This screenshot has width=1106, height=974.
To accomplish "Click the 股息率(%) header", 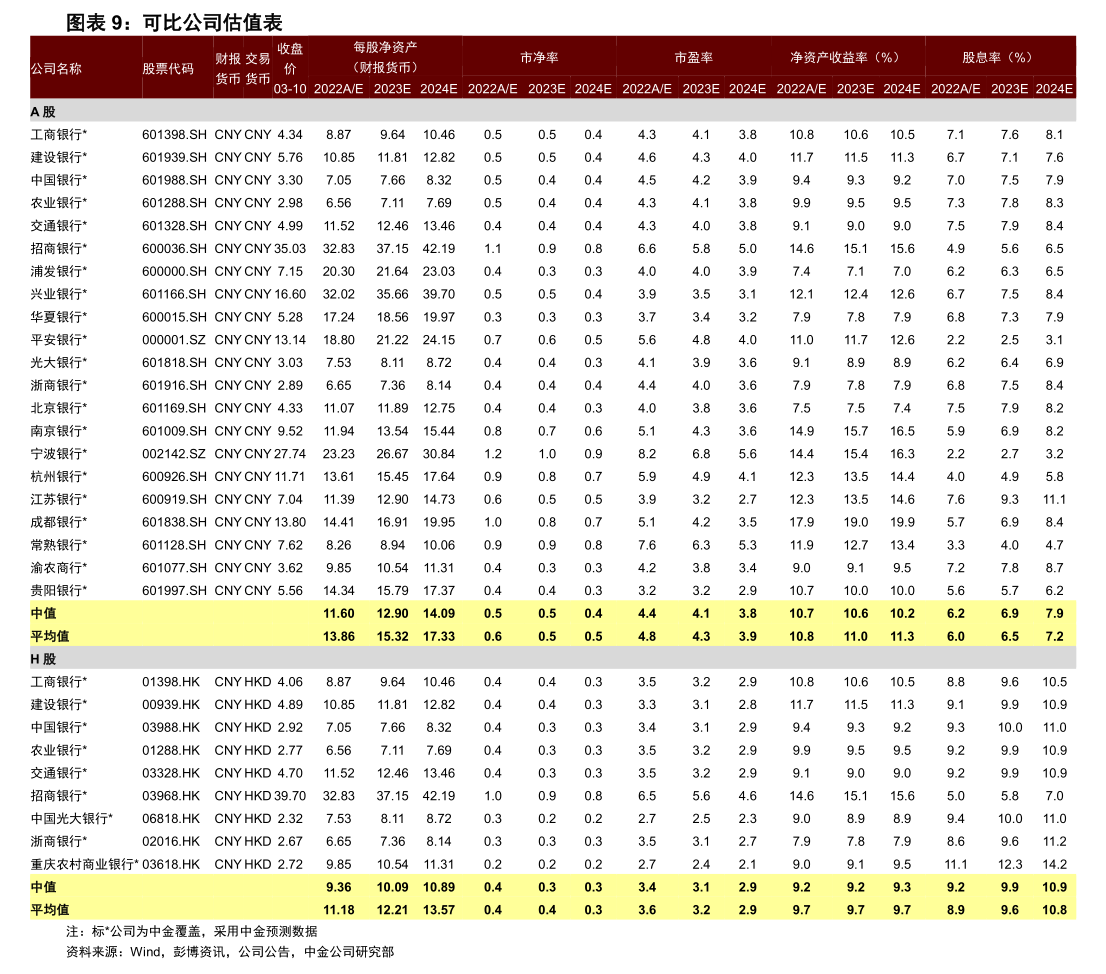I will coord(1000,58).
